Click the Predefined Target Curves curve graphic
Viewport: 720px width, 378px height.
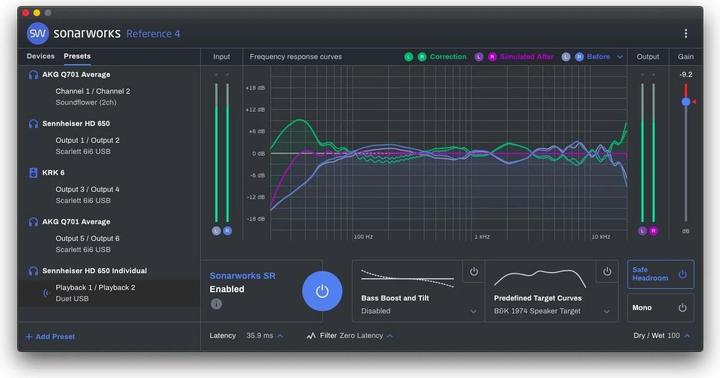(540, 278)
